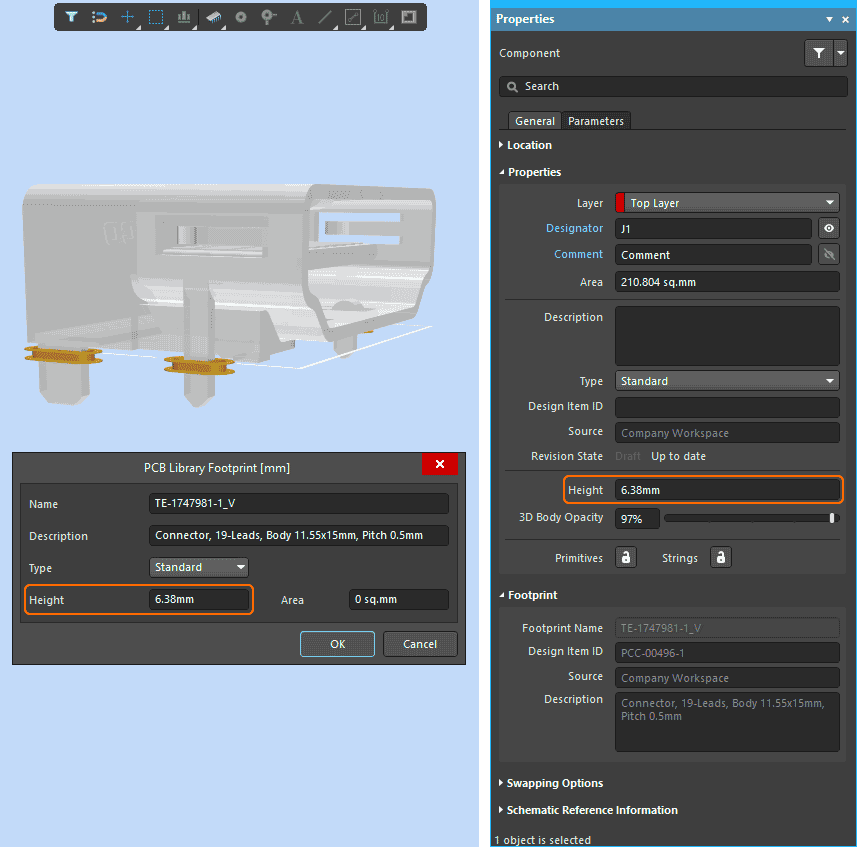The image size is (857, 847).
Task: Open the Type dropdown in Properties panel
Action: [x=727, y=381]
